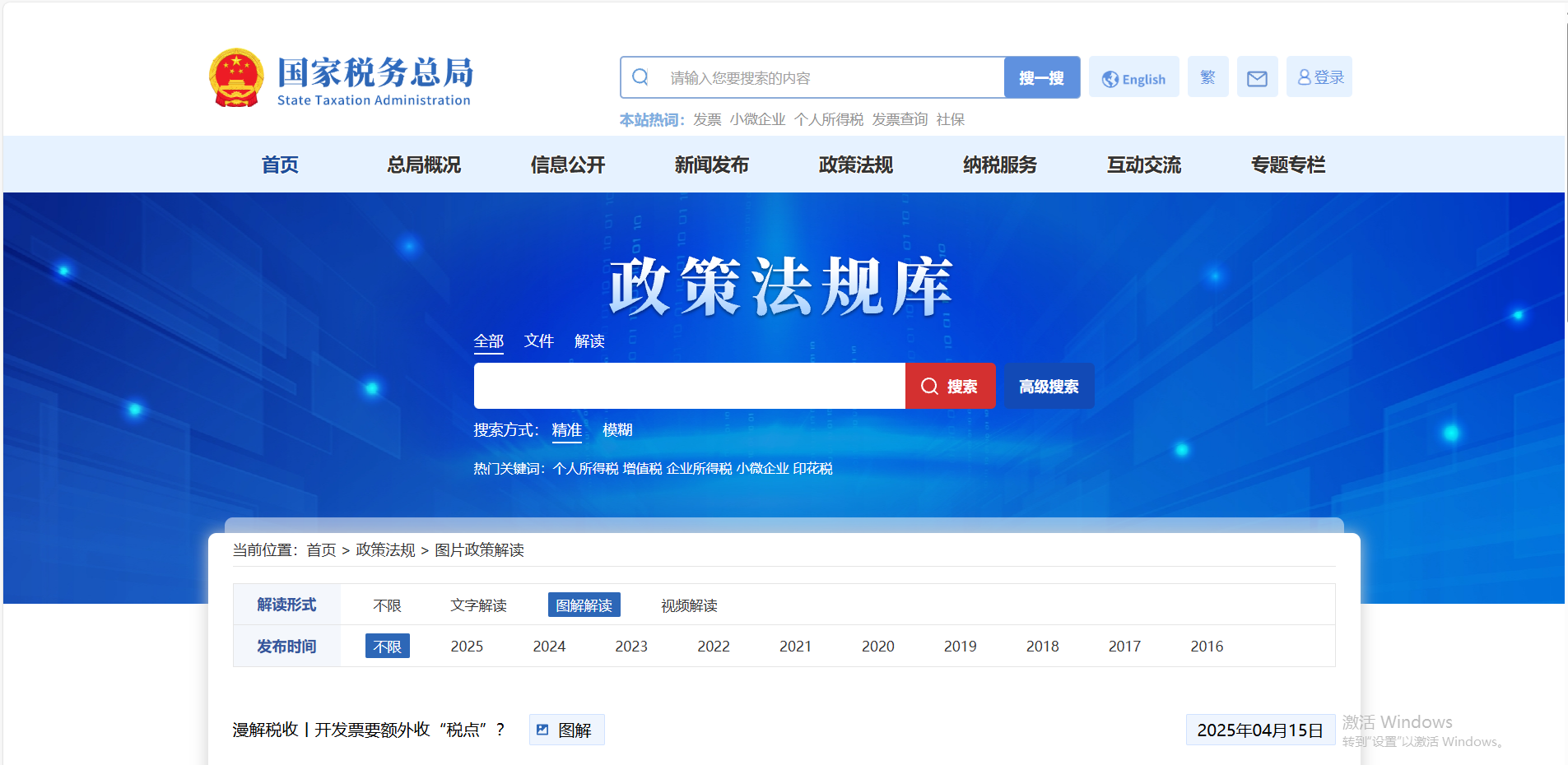Viewport: 1568px width, 765px height.
Task: Filter publish year 2018
Action: pyautogui.click(x=1043, y=647)
